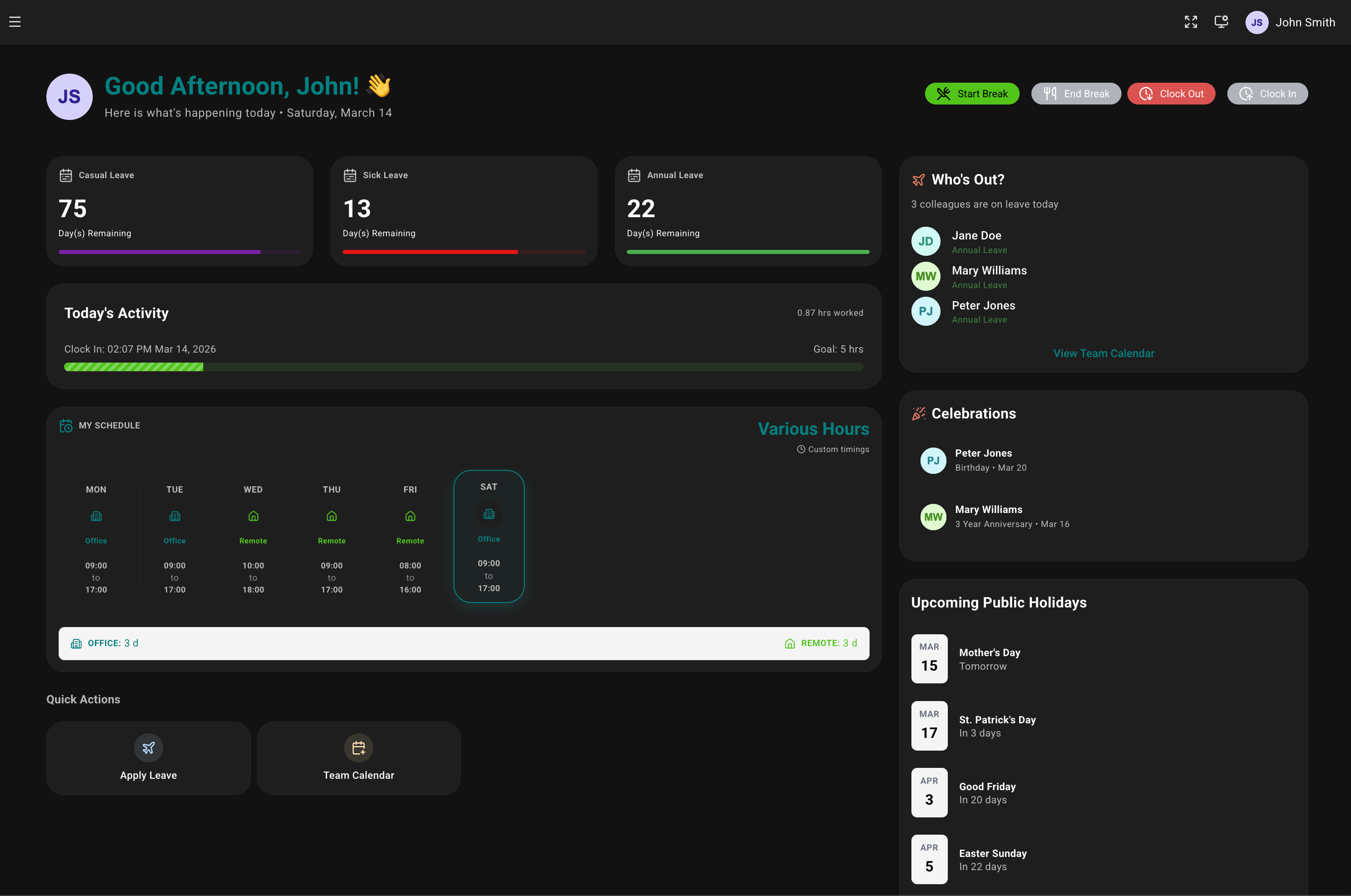Open the hamburger navigation menu

tap(14, 22)
